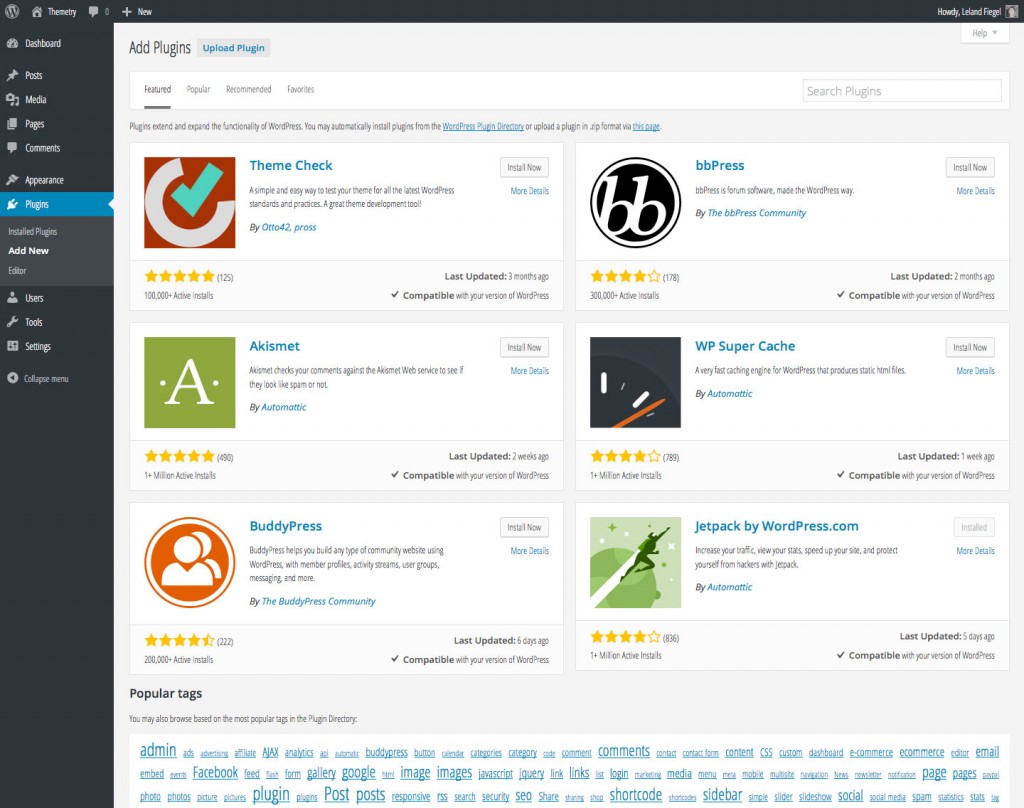Viewport: 1024px width, 808px height.
Task: Click the WordPress logo in admin bar
Action: (10, 11)
